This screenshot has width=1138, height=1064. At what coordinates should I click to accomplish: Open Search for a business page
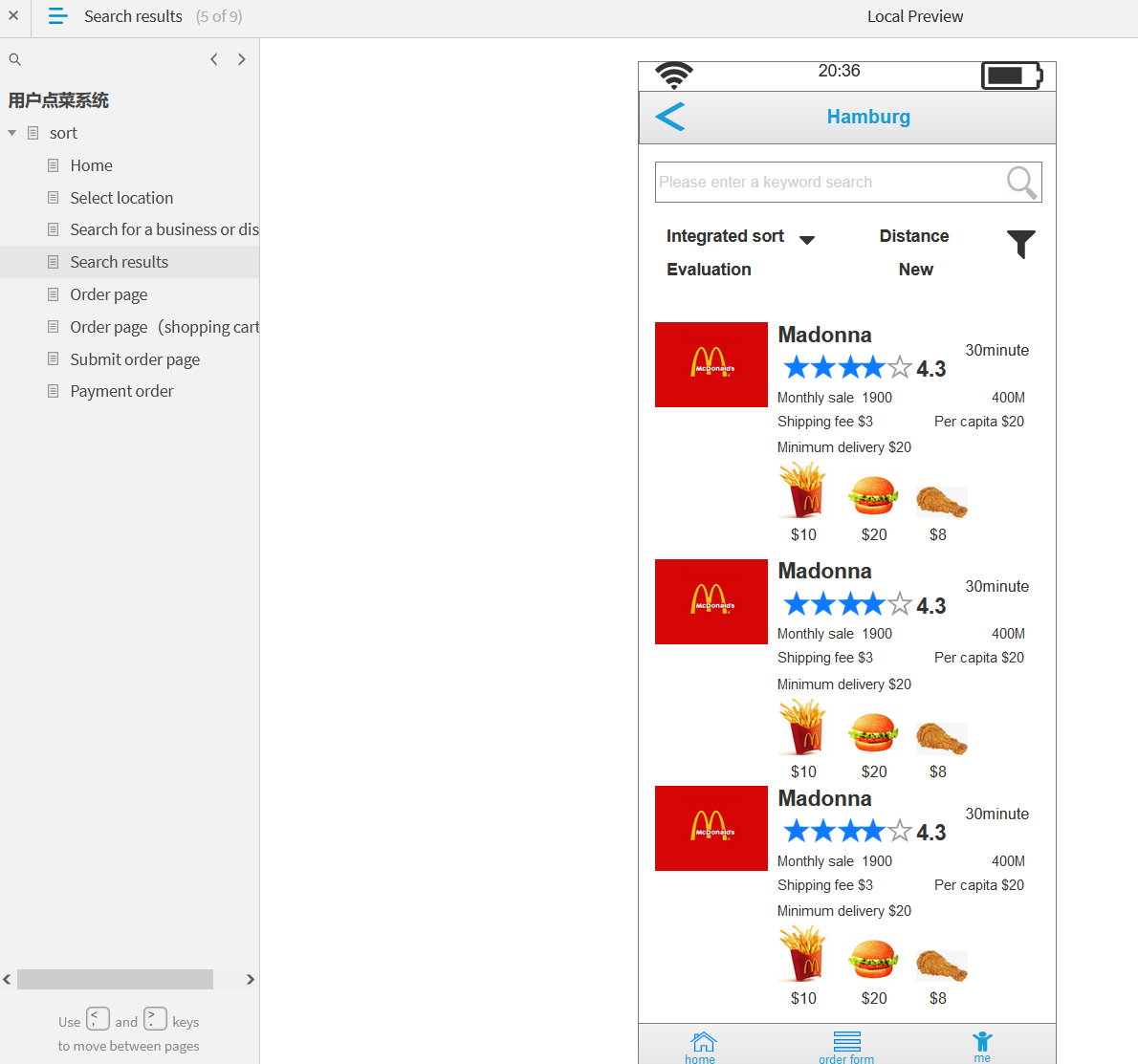[x=164, y=229]
